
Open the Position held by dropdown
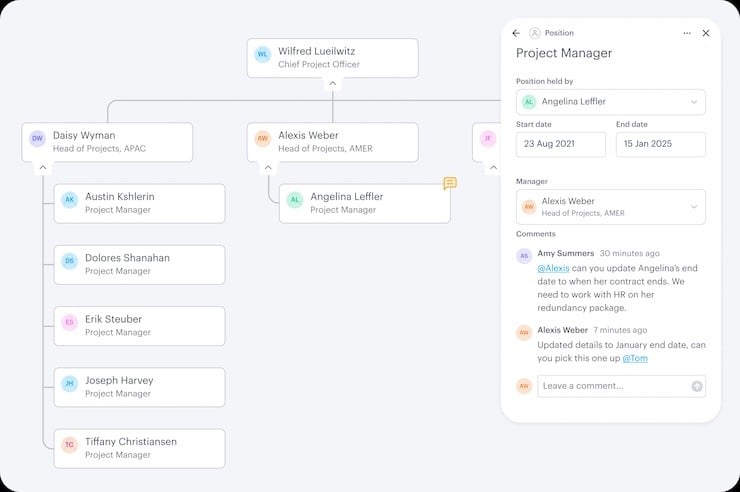click(x=611, y=102)
